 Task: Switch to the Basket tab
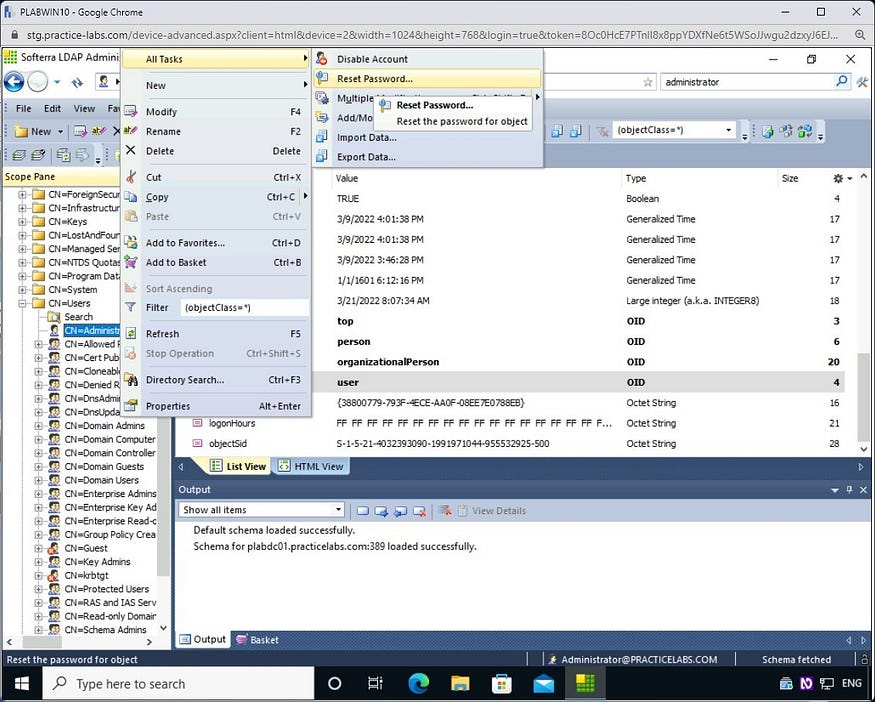coord(257,640)
